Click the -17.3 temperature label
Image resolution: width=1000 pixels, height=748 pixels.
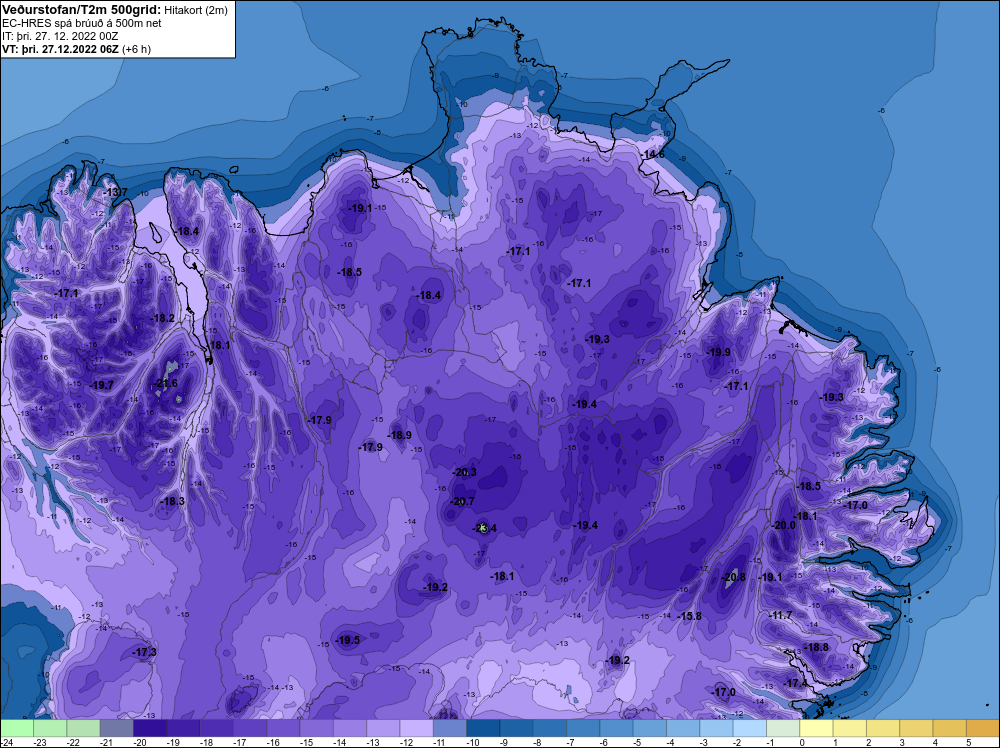144,652
